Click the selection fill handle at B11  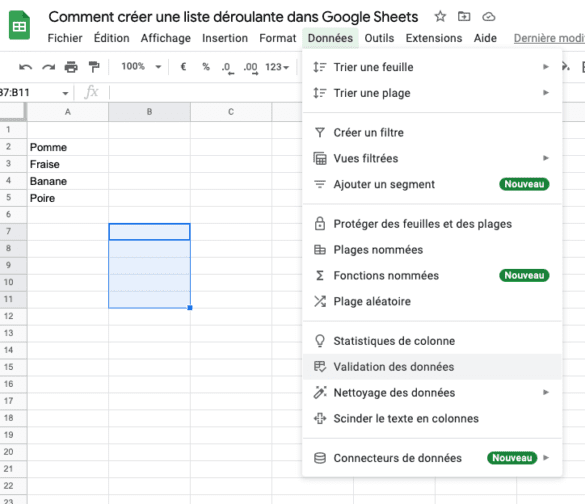point(190,308)
